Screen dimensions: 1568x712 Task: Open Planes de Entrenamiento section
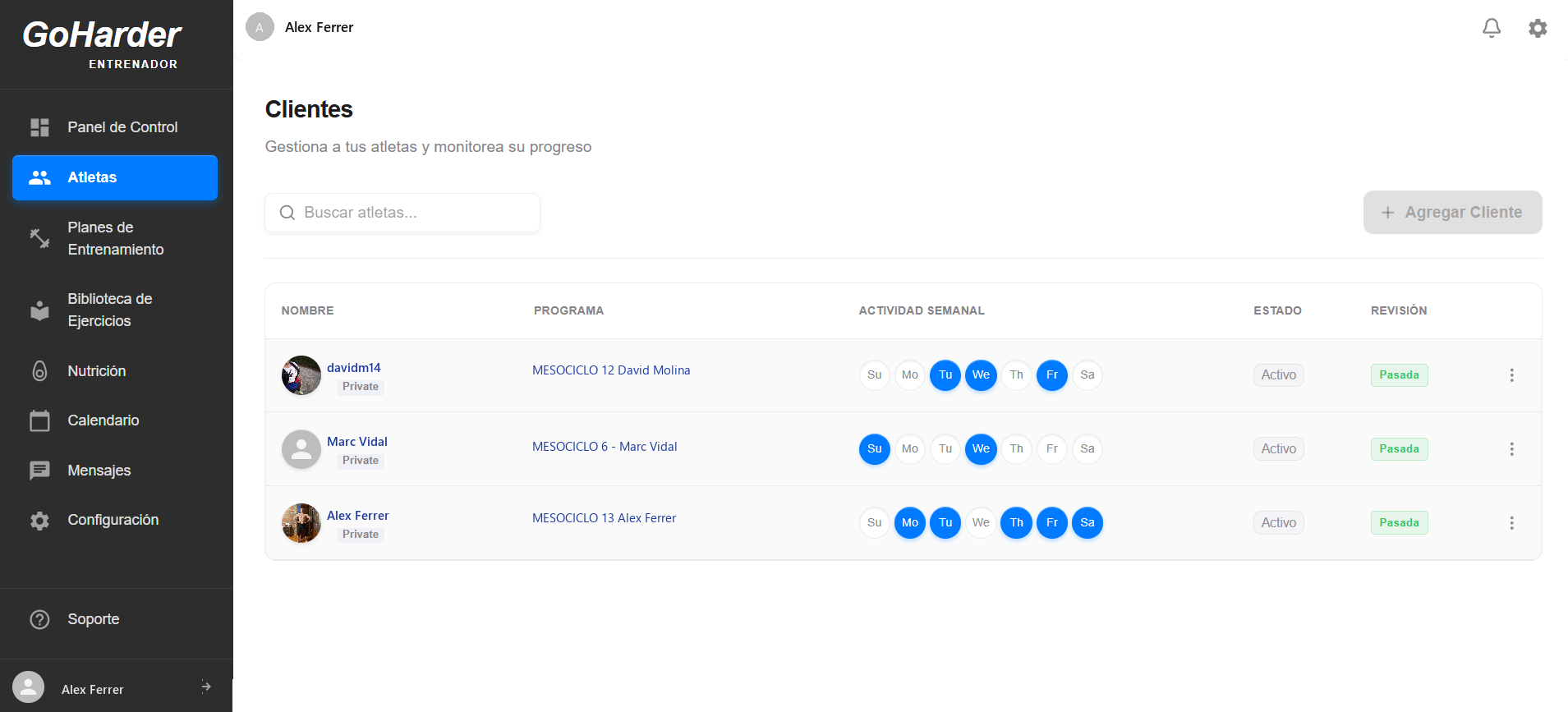pos(115,238)
